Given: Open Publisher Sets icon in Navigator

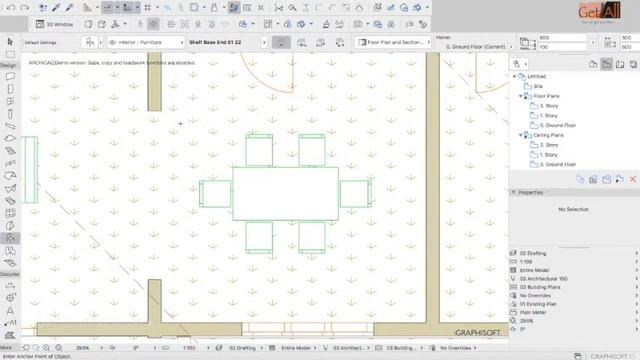Looking at the screenshot, I should 633,64.
